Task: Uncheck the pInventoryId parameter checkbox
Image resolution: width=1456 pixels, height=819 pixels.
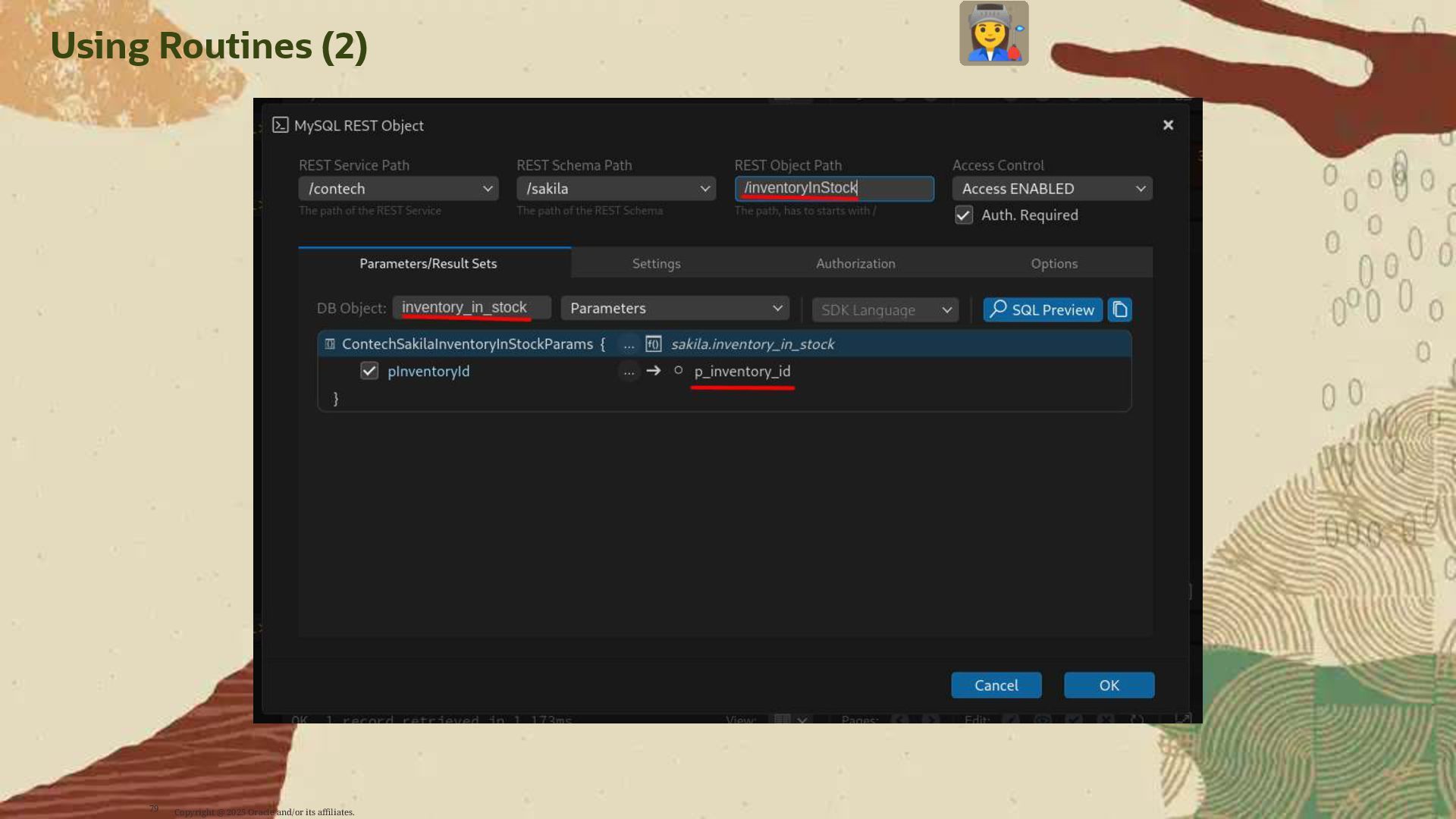Action: (369, 372)
